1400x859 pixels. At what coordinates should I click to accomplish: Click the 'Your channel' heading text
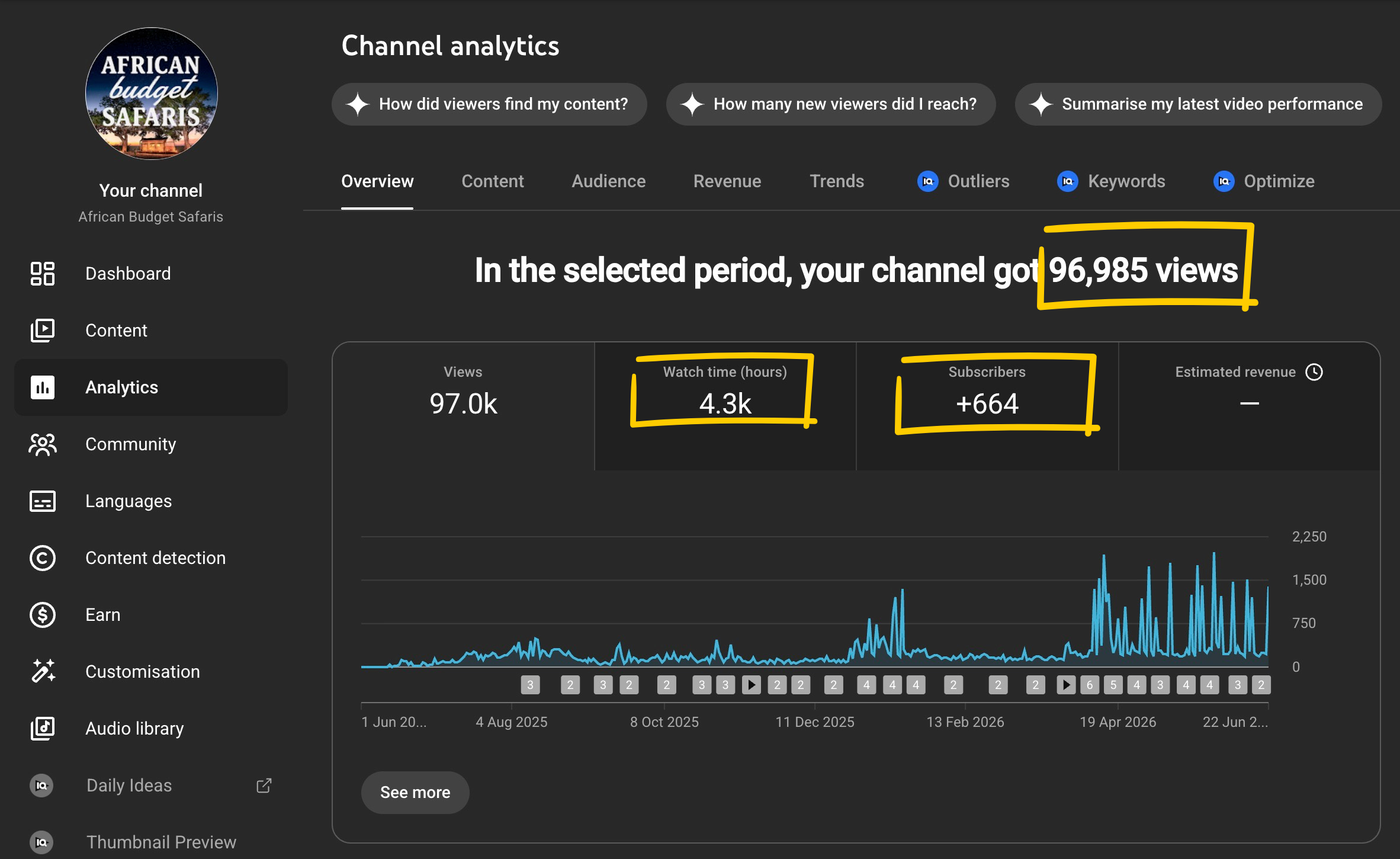tap(151, 191)
